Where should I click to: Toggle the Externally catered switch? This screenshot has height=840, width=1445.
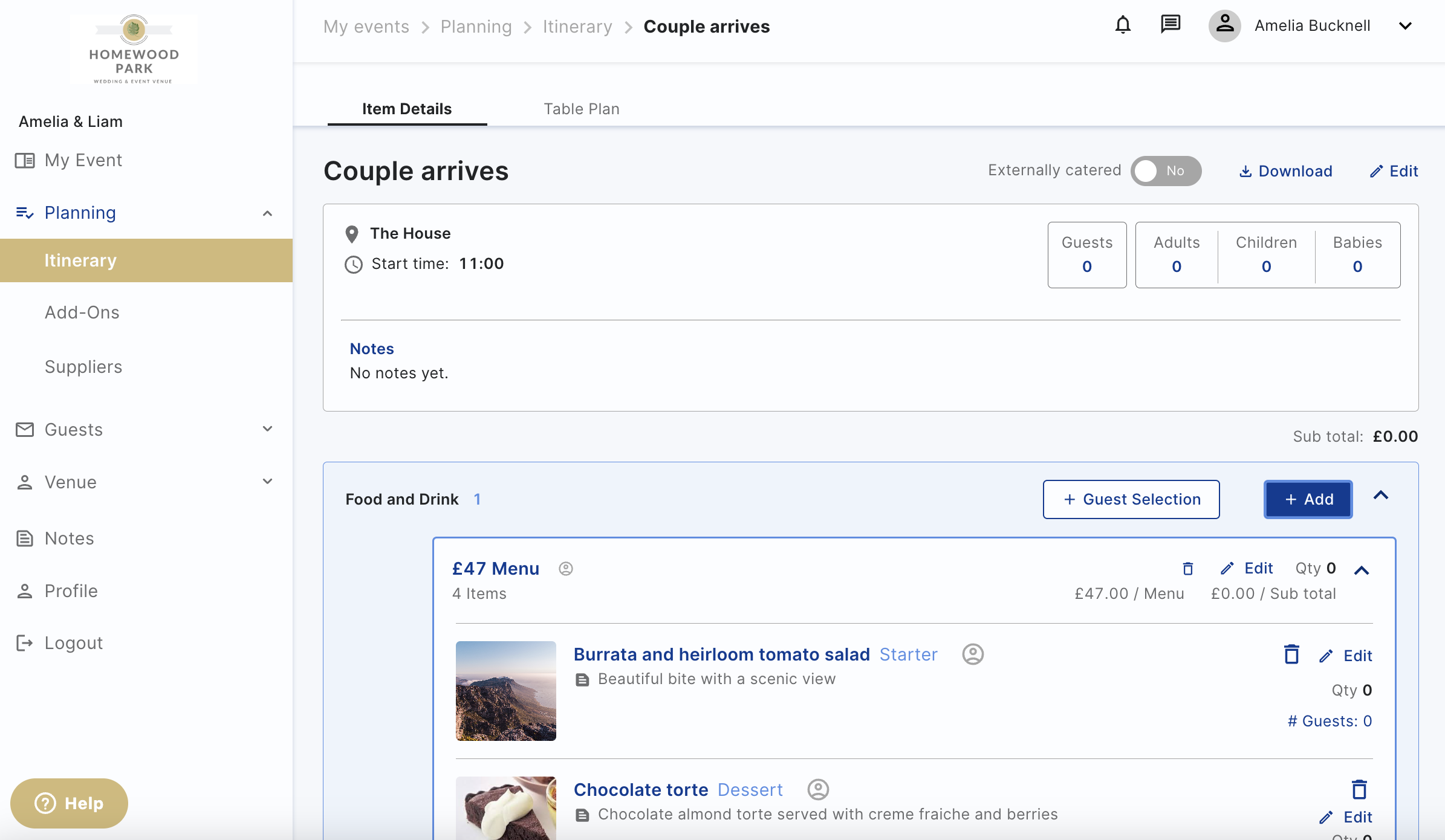click(1166, 171)
